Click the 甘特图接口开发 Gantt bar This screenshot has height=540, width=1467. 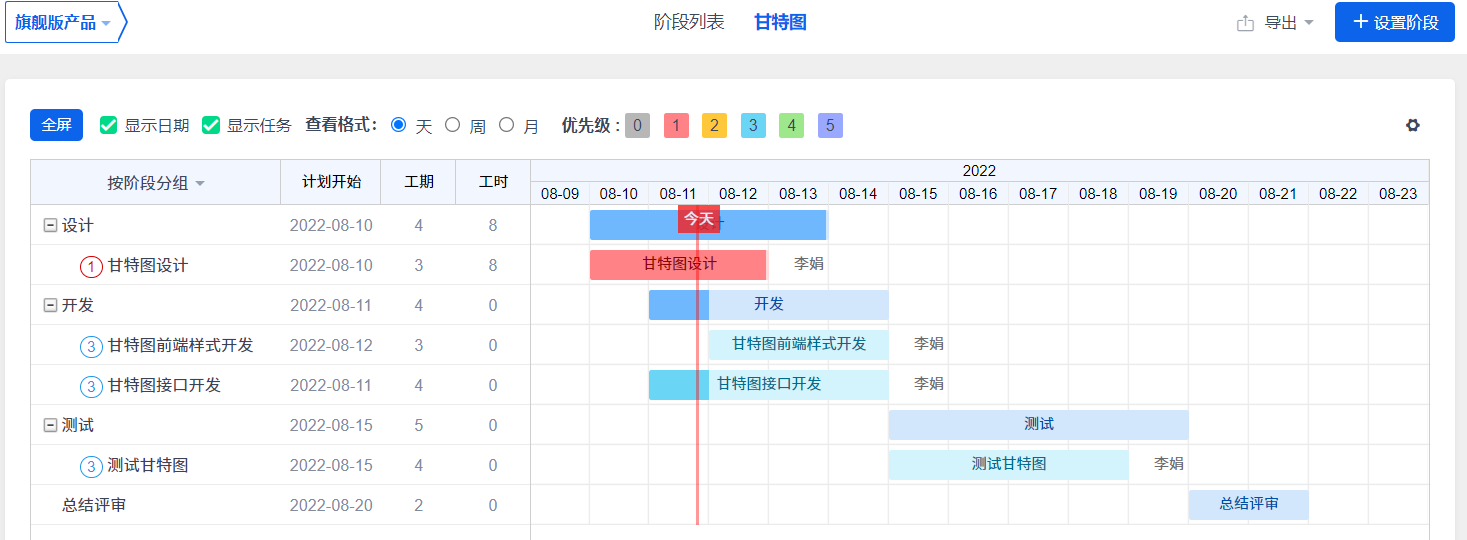pyautogui.click(x=769, y=385)
